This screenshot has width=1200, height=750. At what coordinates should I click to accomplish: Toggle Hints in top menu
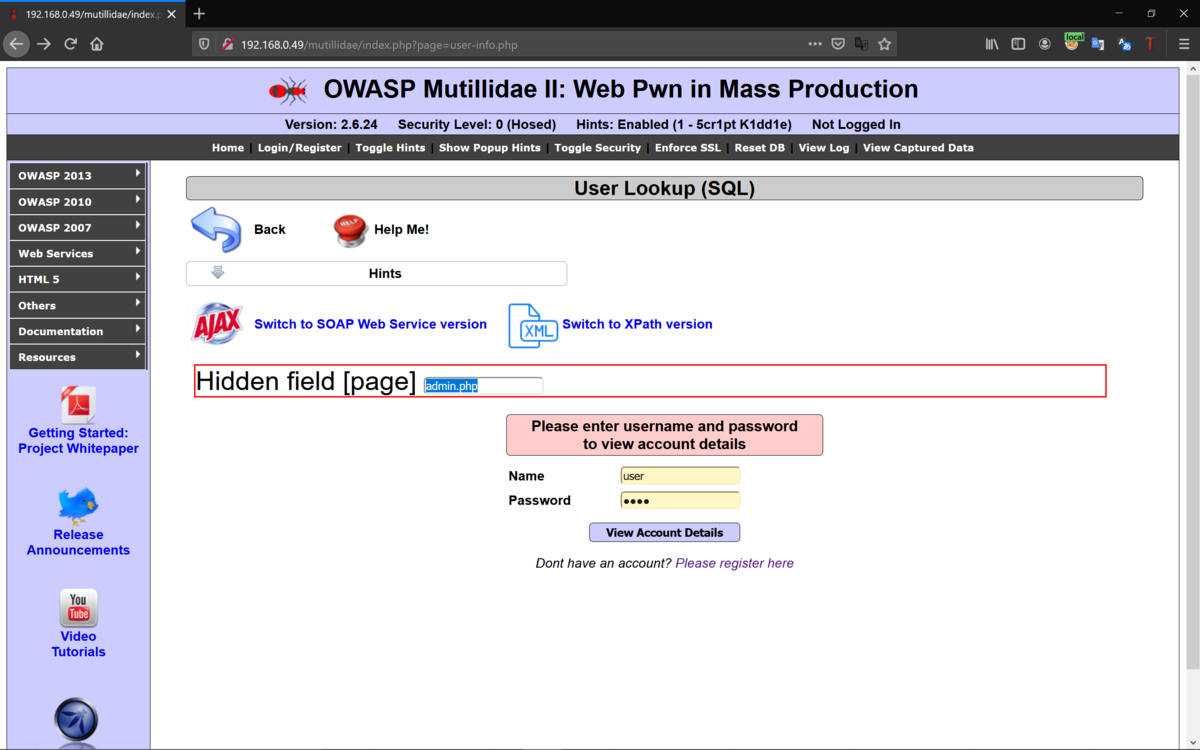pos(390,148)
